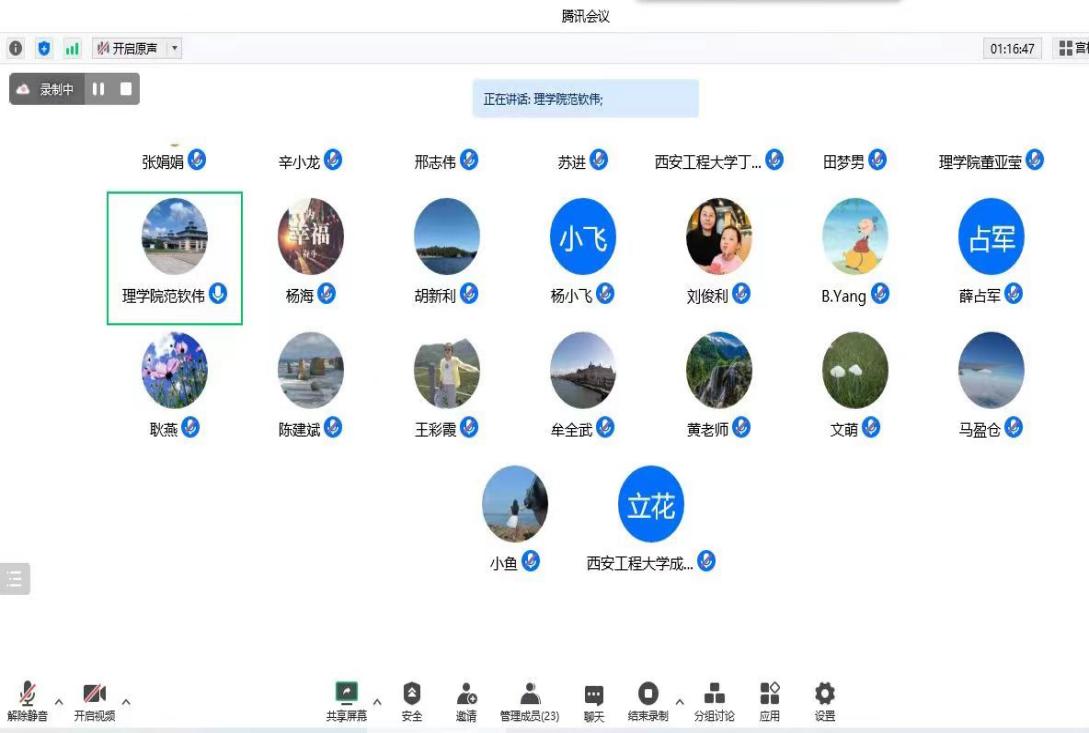
Task: Open 分组讨论 breakout rooms
Action: click(714, 700)
